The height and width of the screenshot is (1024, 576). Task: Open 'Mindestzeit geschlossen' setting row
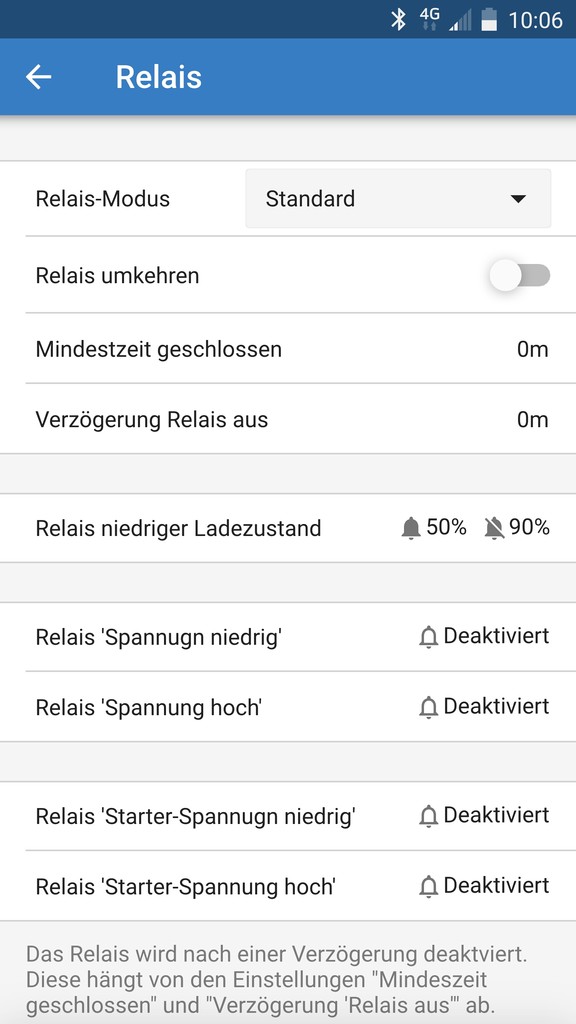pos(288,349)
